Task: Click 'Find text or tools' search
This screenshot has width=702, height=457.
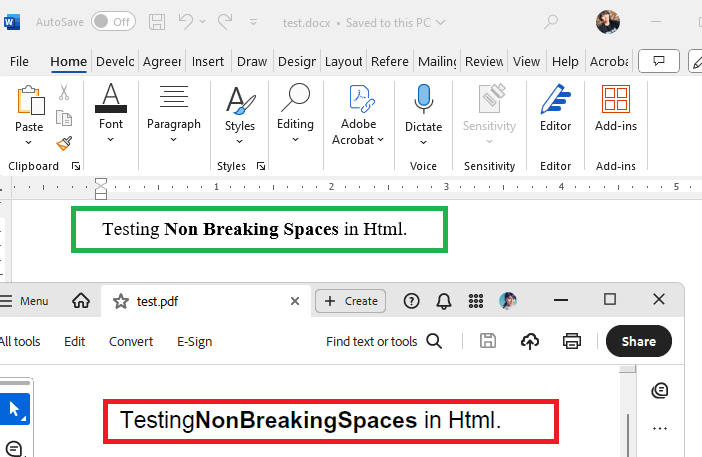Action: [384, 342]
